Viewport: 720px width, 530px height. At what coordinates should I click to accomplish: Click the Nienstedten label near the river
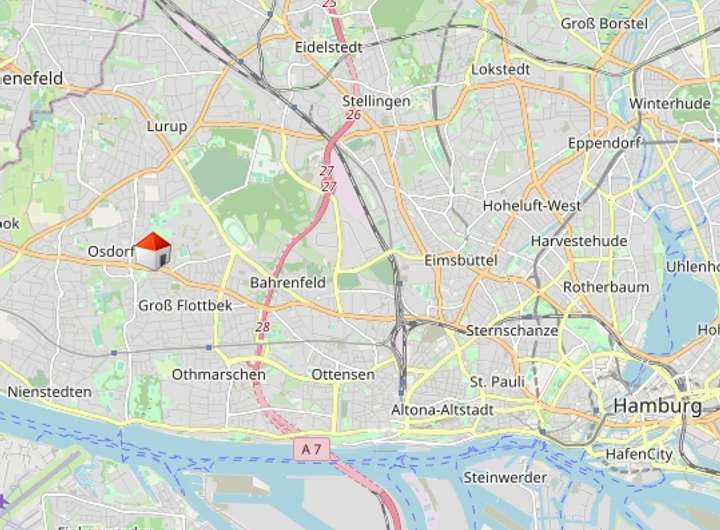coord(50,392)
